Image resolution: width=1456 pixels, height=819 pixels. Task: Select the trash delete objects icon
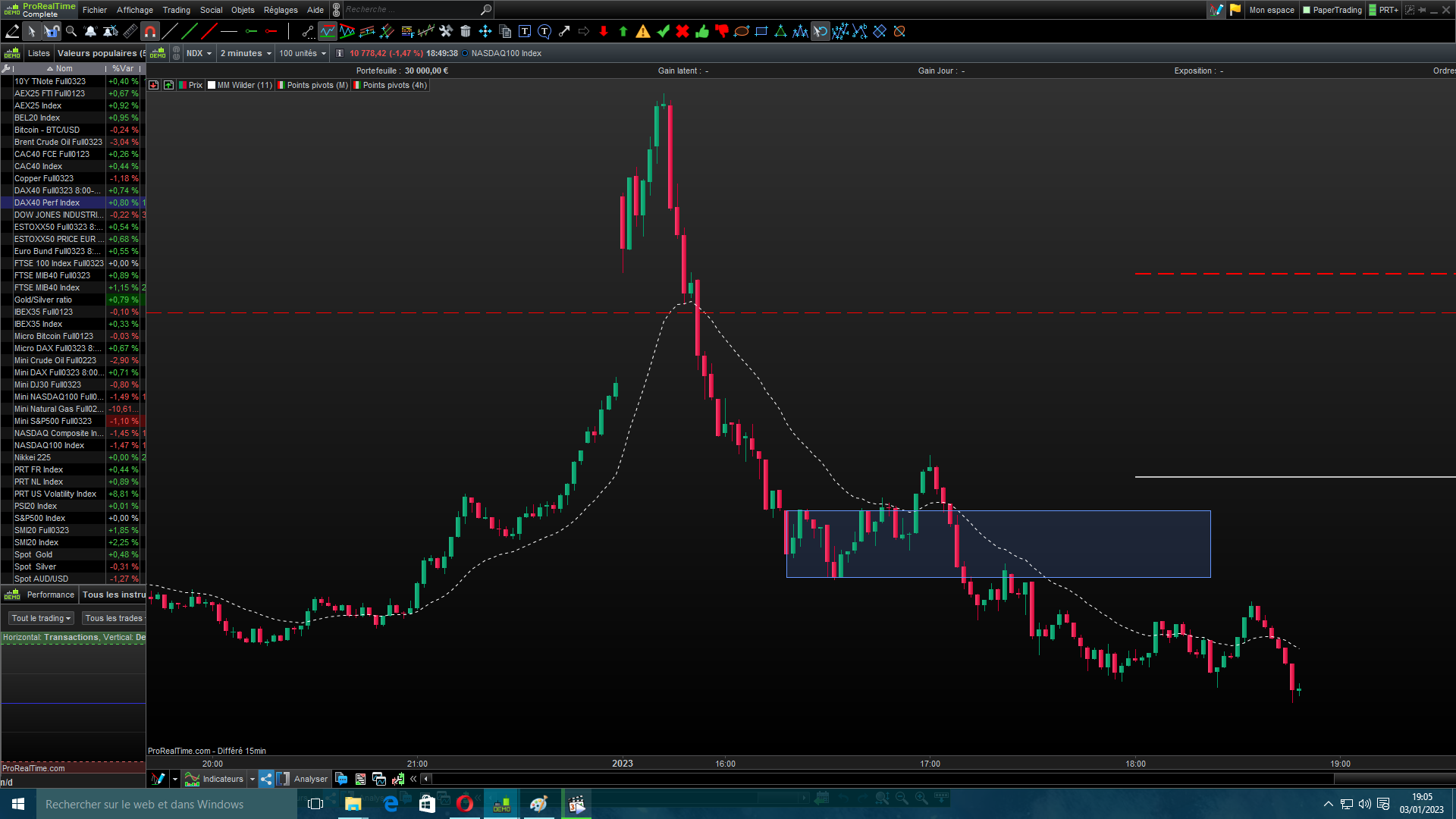pos(466,31)
